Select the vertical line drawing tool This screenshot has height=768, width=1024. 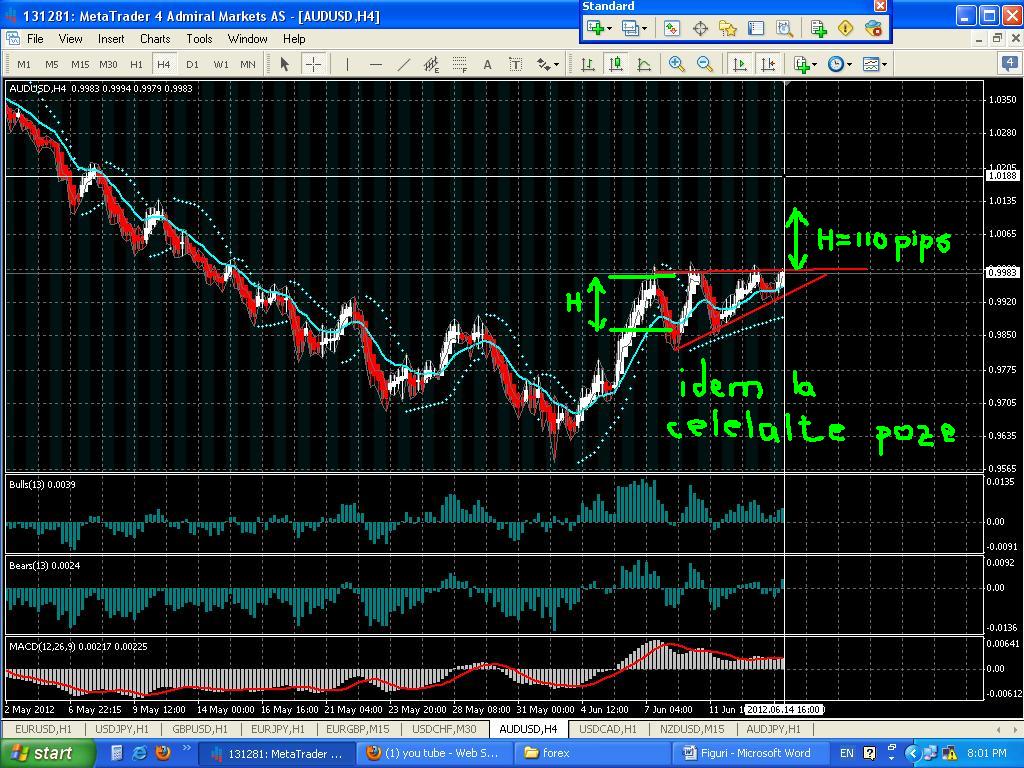(347, 64)
